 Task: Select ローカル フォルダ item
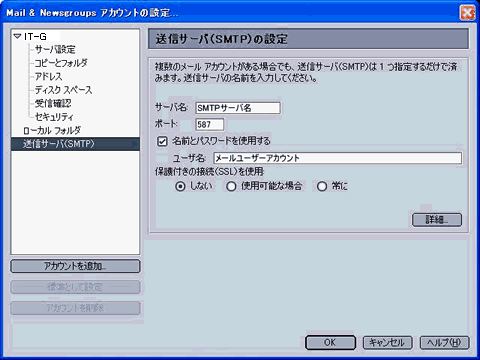pos(52,130)
